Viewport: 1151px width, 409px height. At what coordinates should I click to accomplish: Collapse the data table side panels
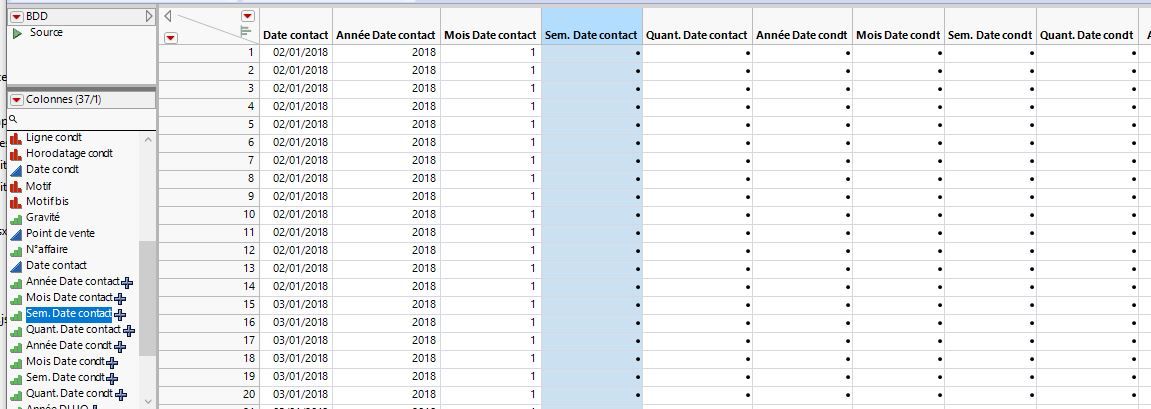pyautogui.click(x=168, y=16)
